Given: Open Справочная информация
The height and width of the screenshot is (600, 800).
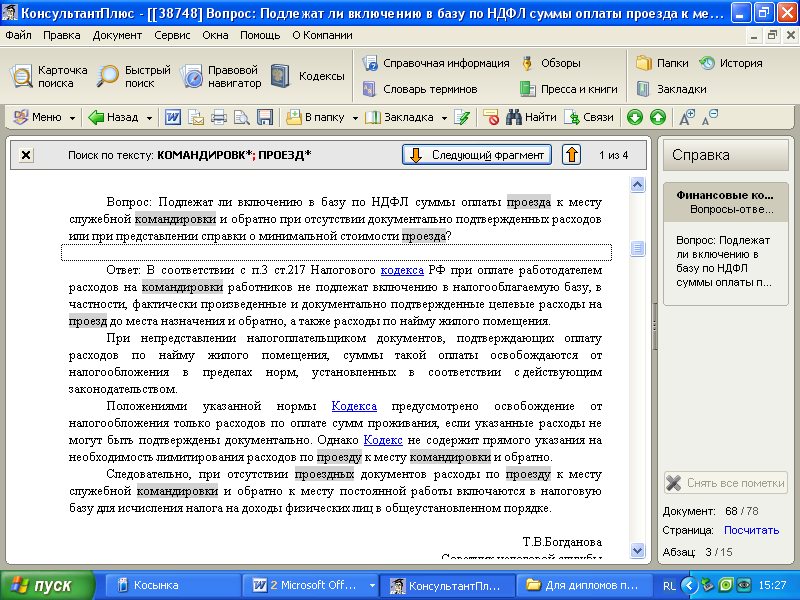Looking at the screenshot, I should tap(436, 63).
